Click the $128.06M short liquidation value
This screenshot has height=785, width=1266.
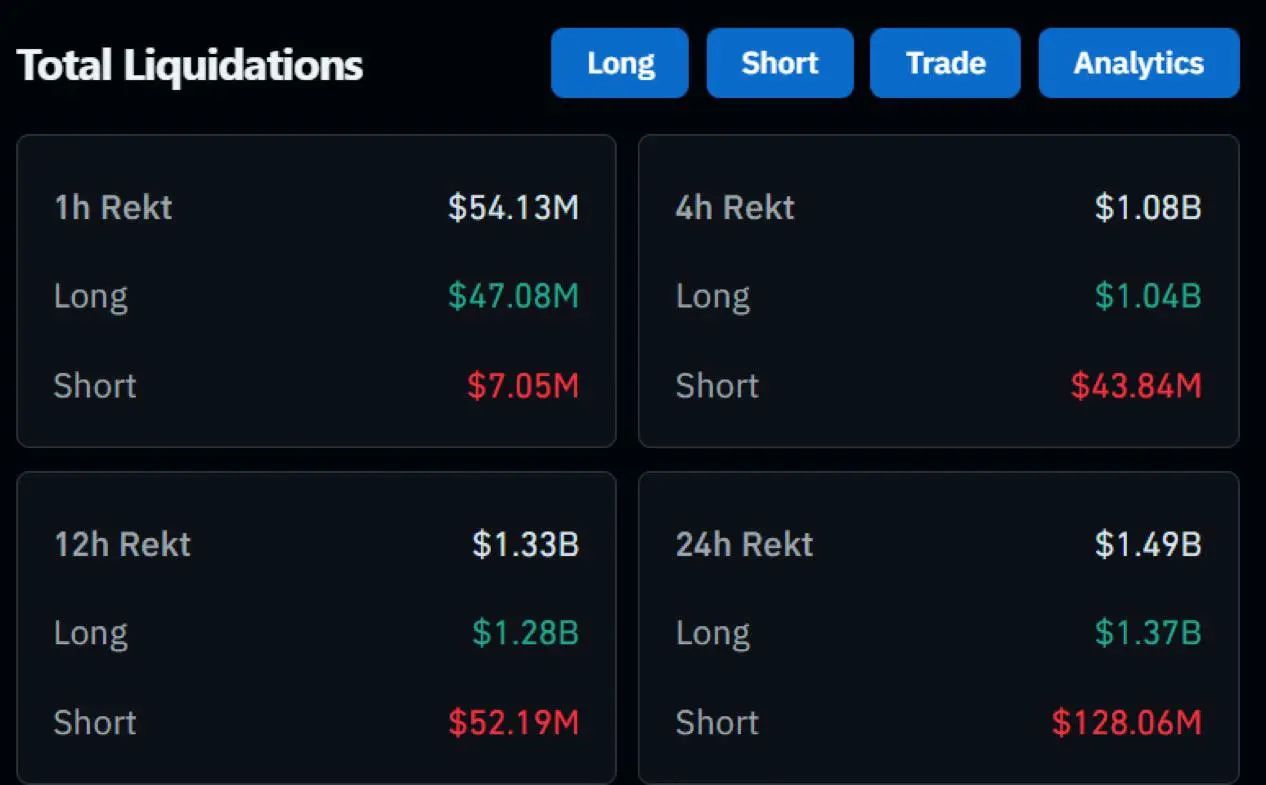pos(1126,723)
